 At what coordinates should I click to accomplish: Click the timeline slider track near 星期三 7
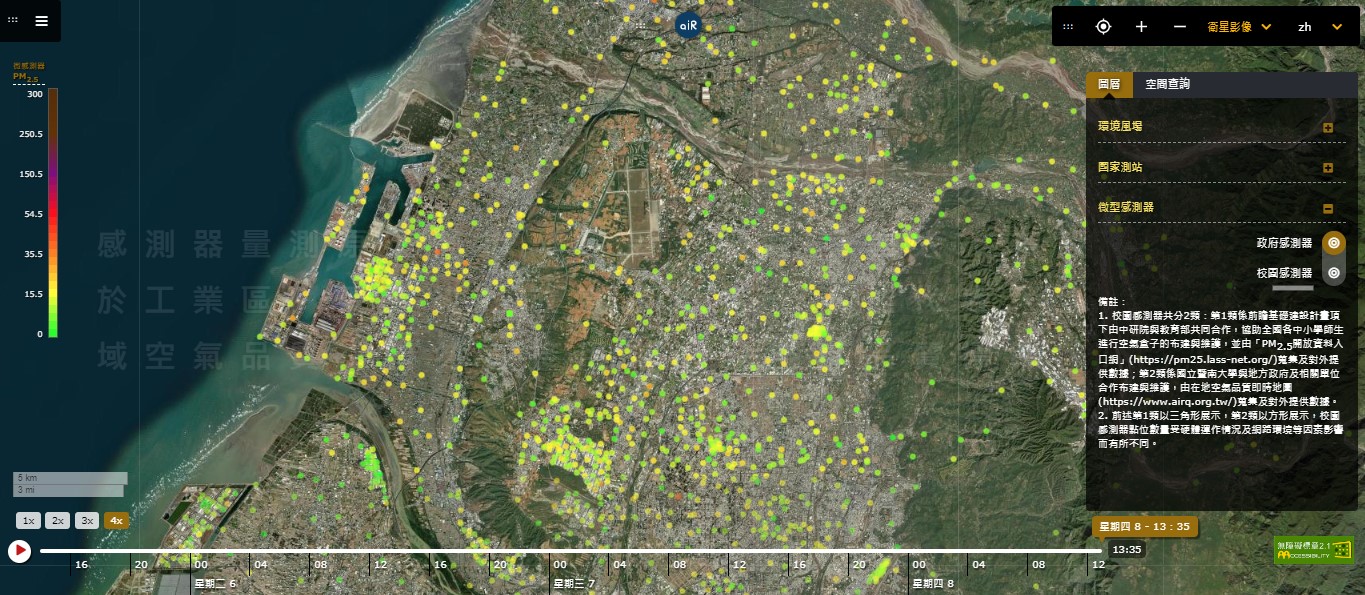click(558, 550)
